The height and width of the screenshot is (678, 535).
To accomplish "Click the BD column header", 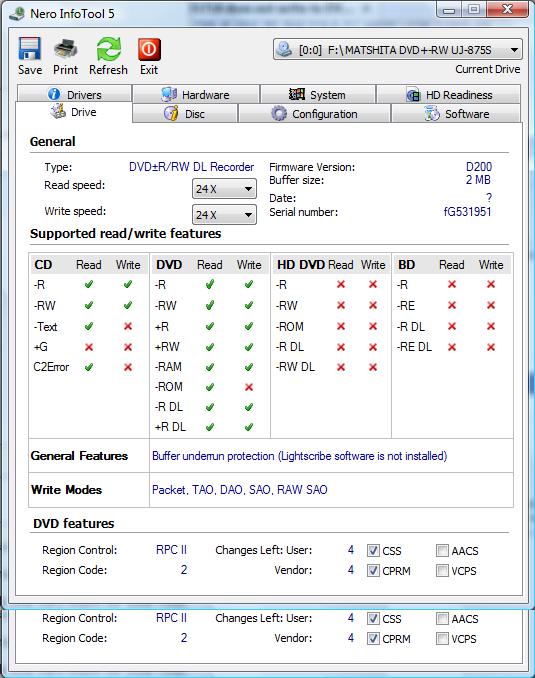I will pyautogui.click(x=407, y=265).
